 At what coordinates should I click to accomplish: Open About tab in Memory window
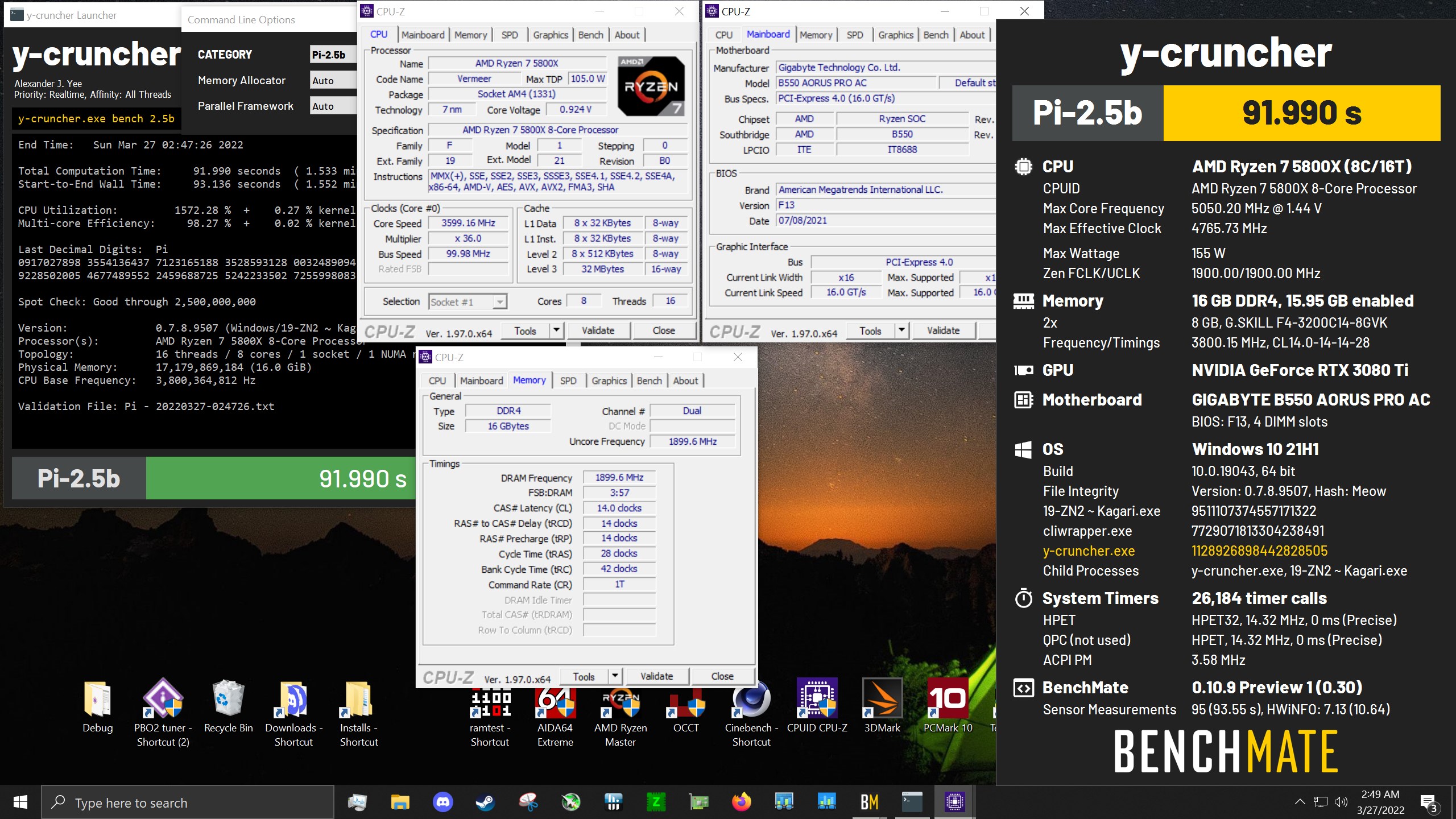click(x=685, y=380)
